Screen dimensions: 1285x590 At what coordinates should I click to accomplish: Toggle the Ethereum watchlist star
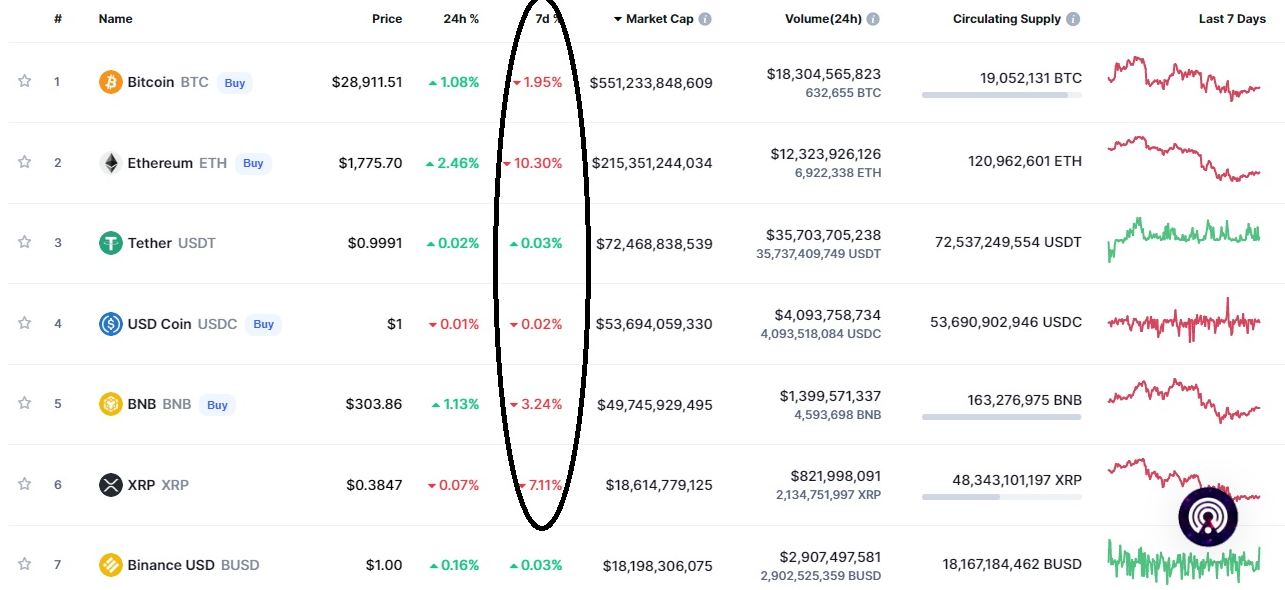(24, 162)
